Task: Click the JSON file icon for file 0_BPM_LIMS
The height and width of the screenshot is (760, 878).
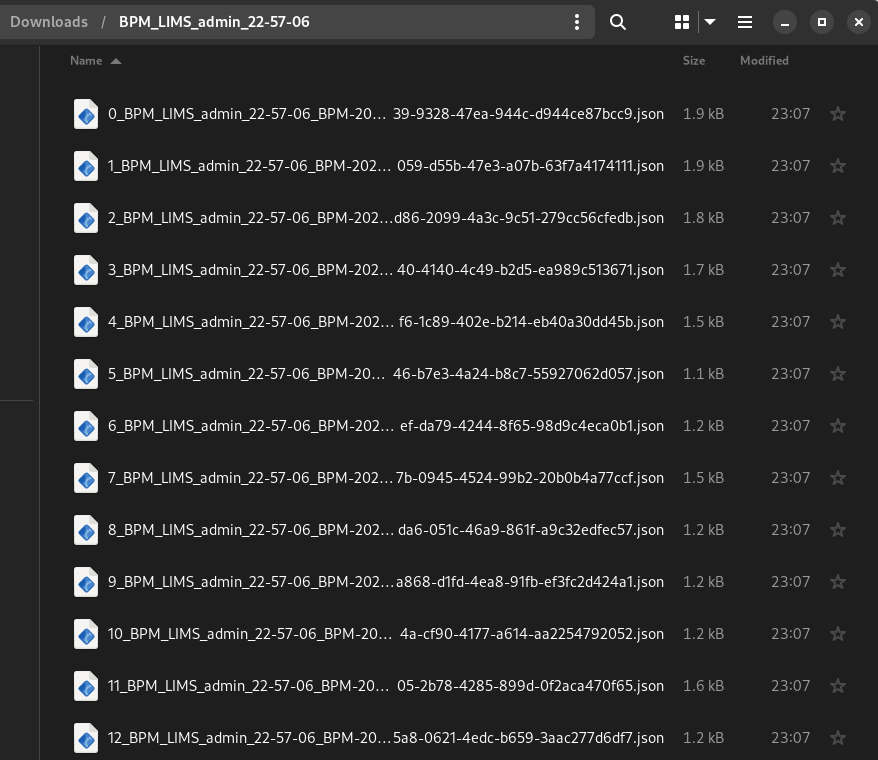Action: click(x=86, y=114)
